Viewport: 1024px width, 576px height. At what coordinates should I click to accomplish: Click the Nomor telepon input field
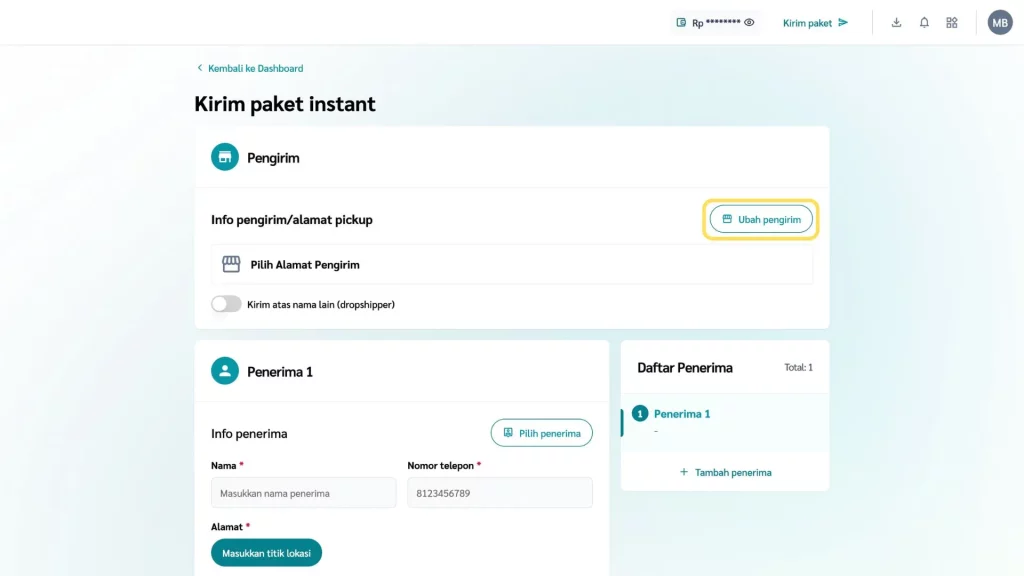pos(499,493)
